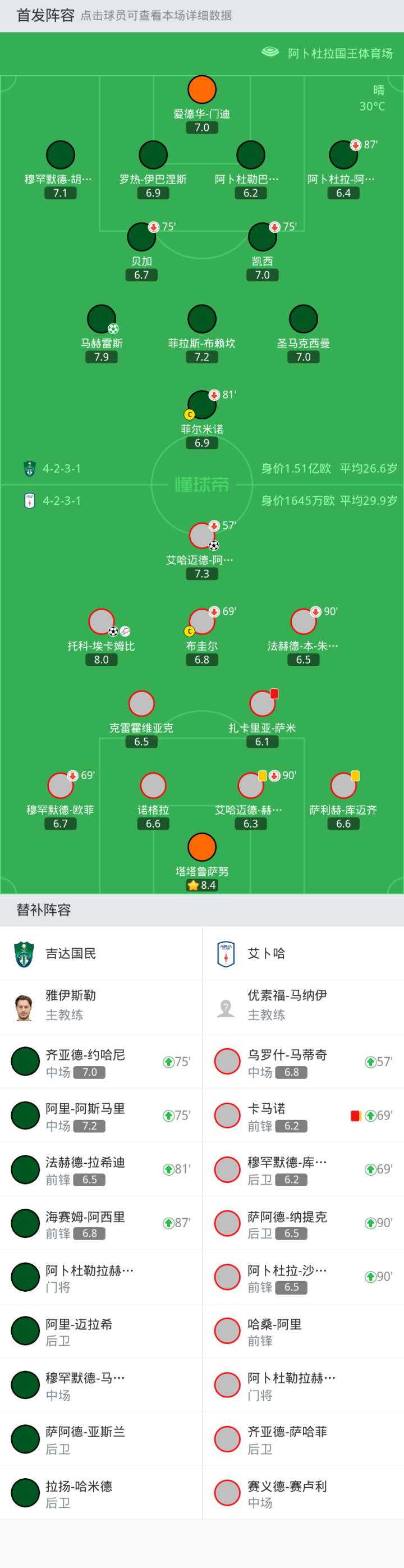404x1568 pixels.
Task: Tap 托科-埃卡姆比 player avatar
Action: 102,621
